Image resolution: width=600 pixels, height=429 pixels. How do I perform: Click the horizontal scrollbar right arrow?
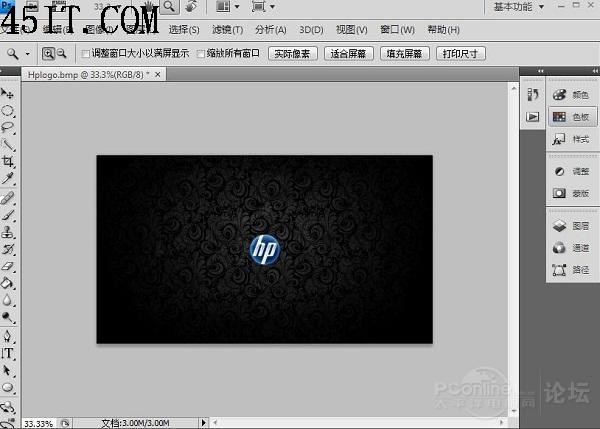(x=501, y=422)
